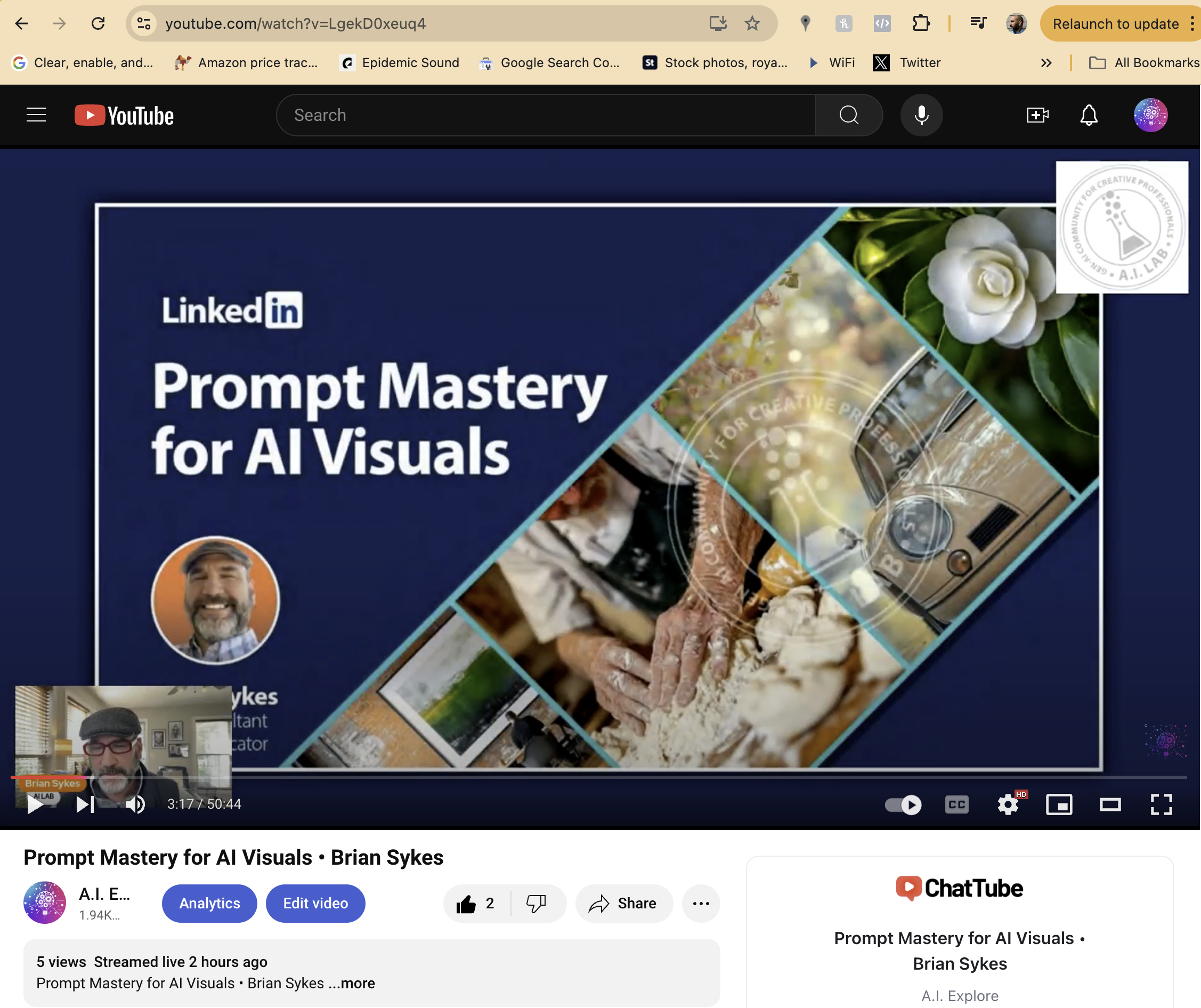Click the Create video camera icon

[1037, 115]
